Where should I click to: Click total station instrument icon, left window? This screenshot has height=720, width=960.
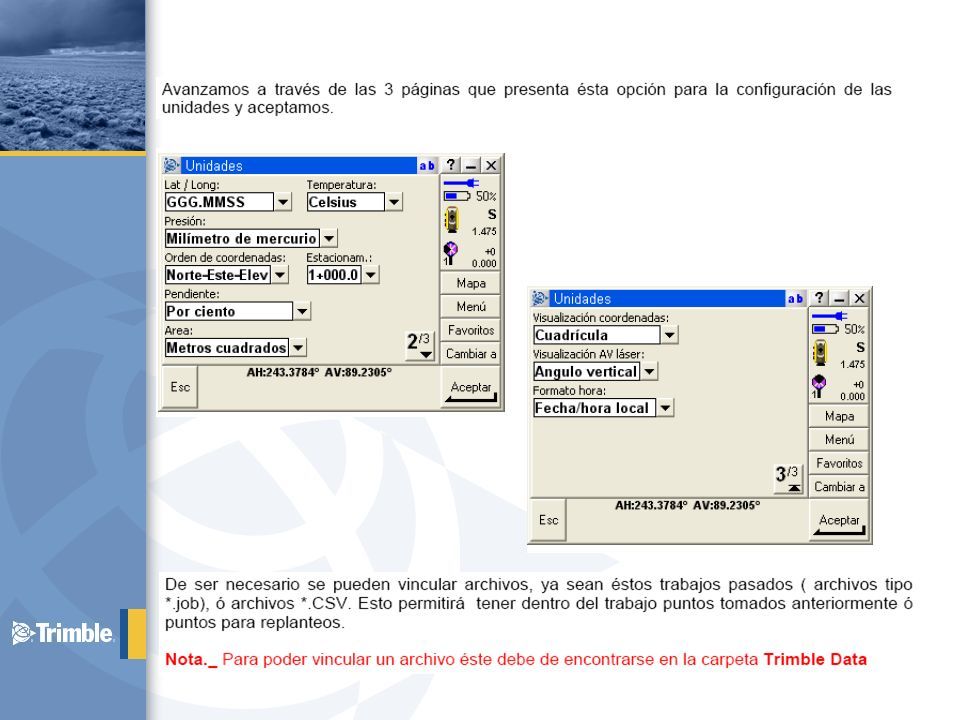tap(452, 220)
